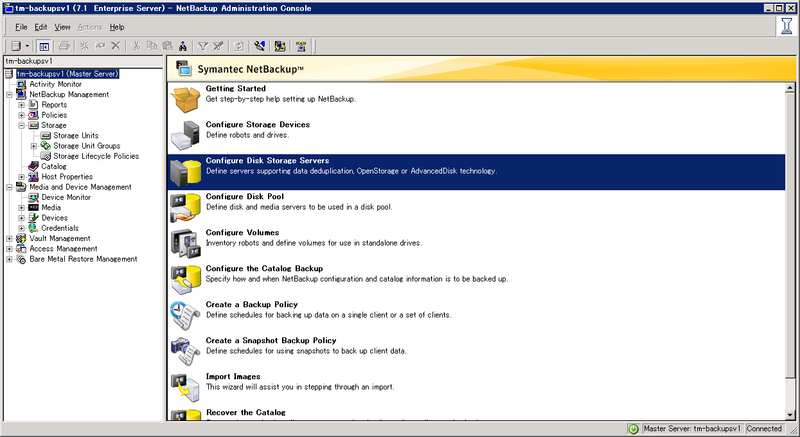Open the Import Images wizard
Screen dimensions: 800x437
click(x=477, y=388)
